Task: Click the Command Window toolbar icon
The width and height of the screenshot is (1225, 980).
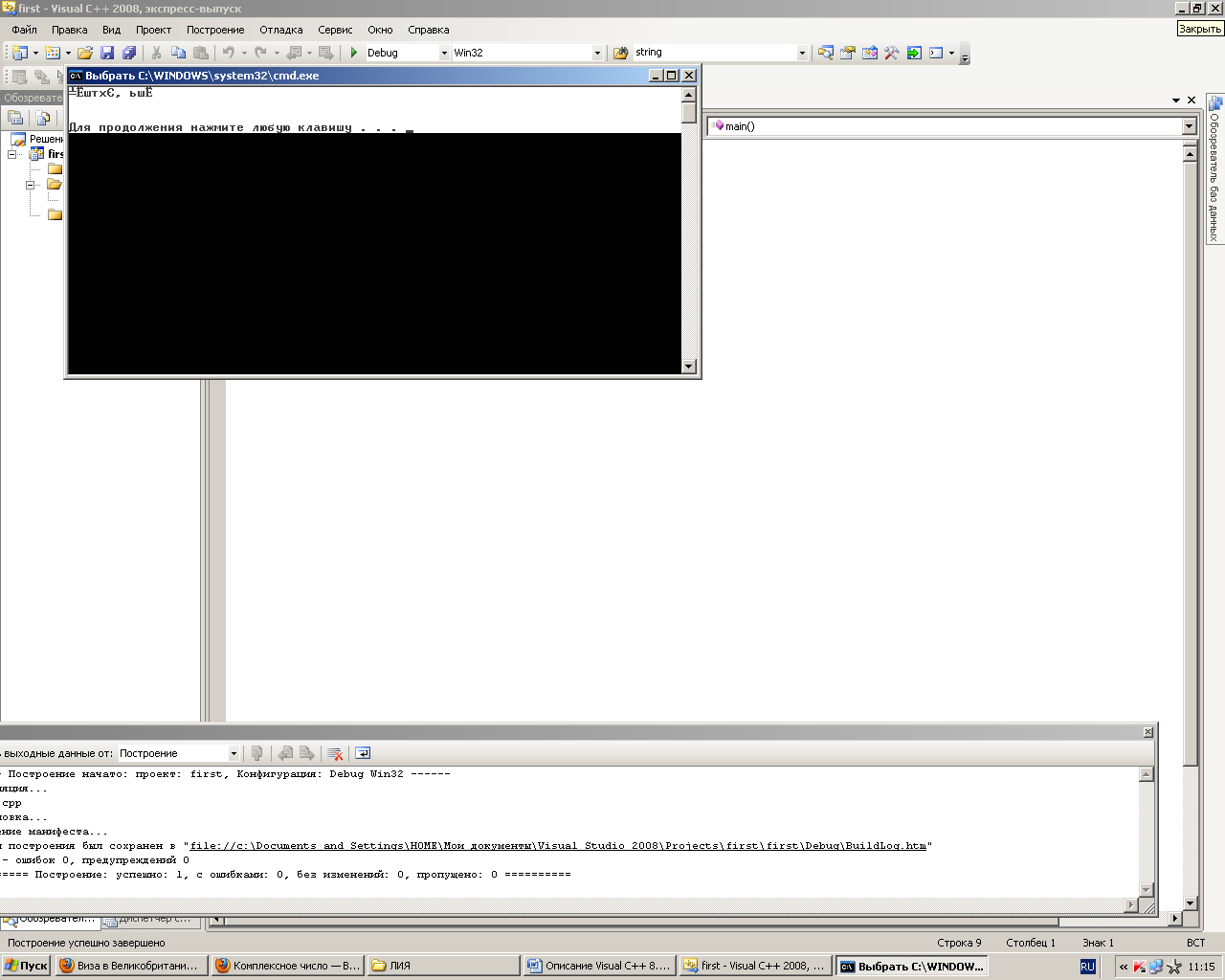Action: 936,53
